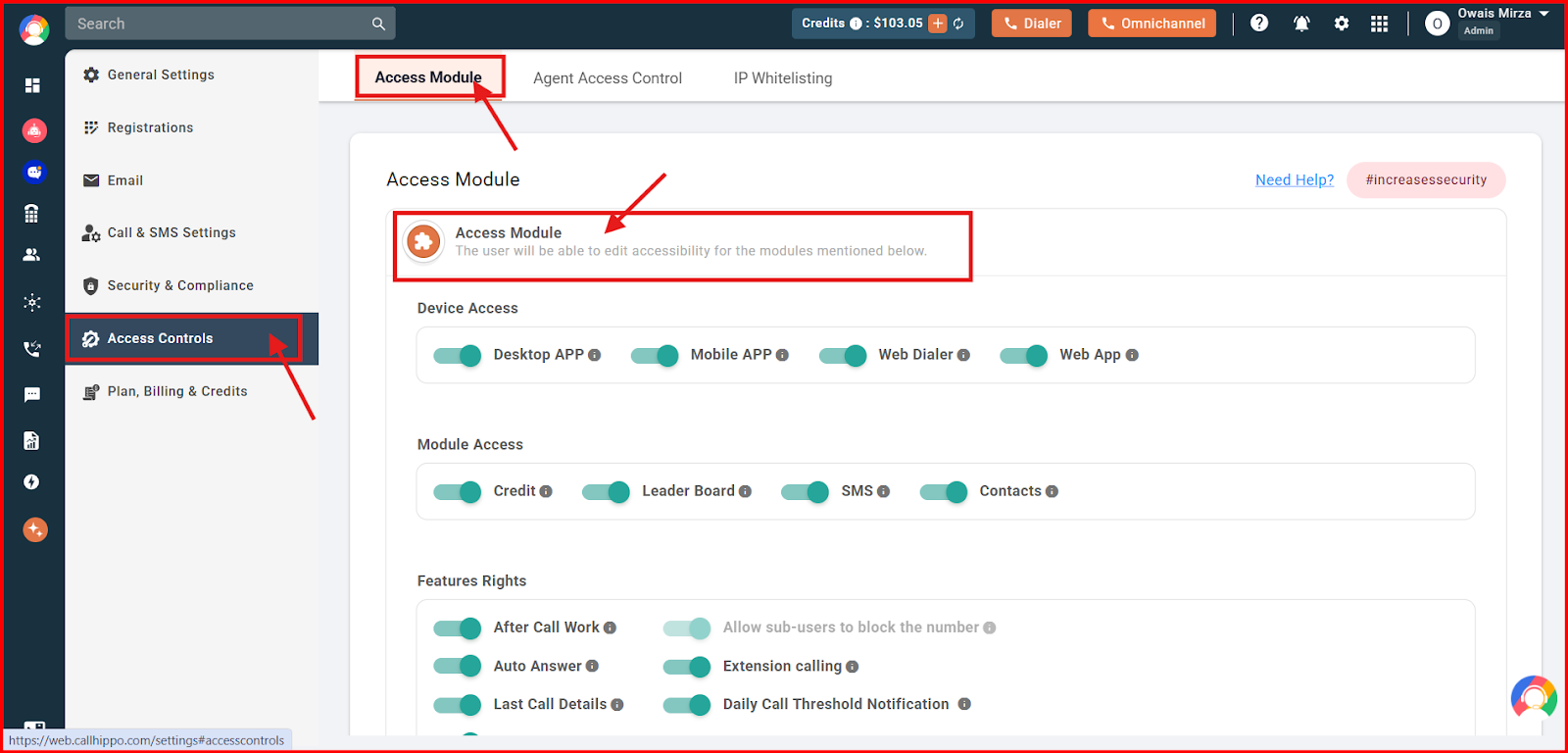Open the dashboard icon in left sidebar
The image size is (1568, 753).
32,85
